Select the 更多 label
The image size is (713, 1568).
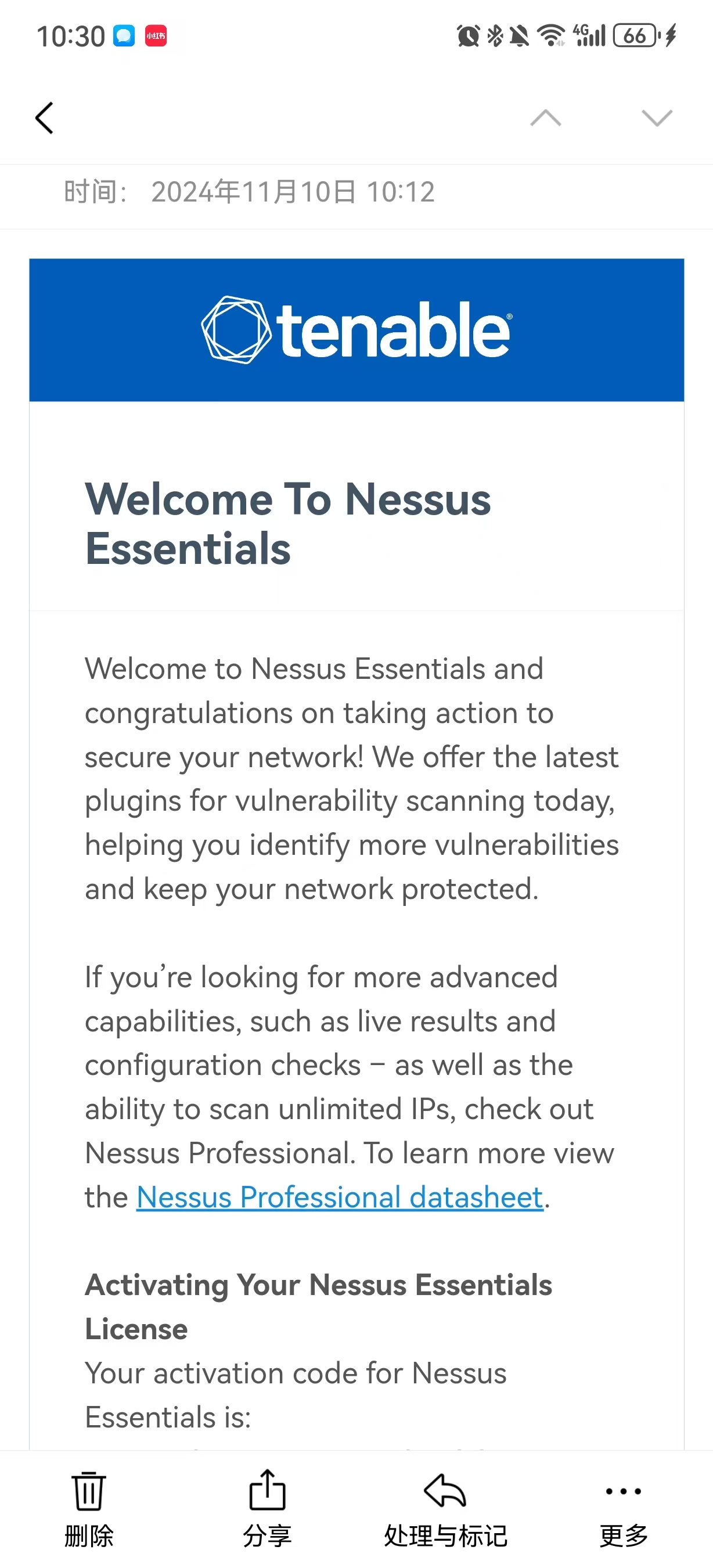click(624, 1535)
